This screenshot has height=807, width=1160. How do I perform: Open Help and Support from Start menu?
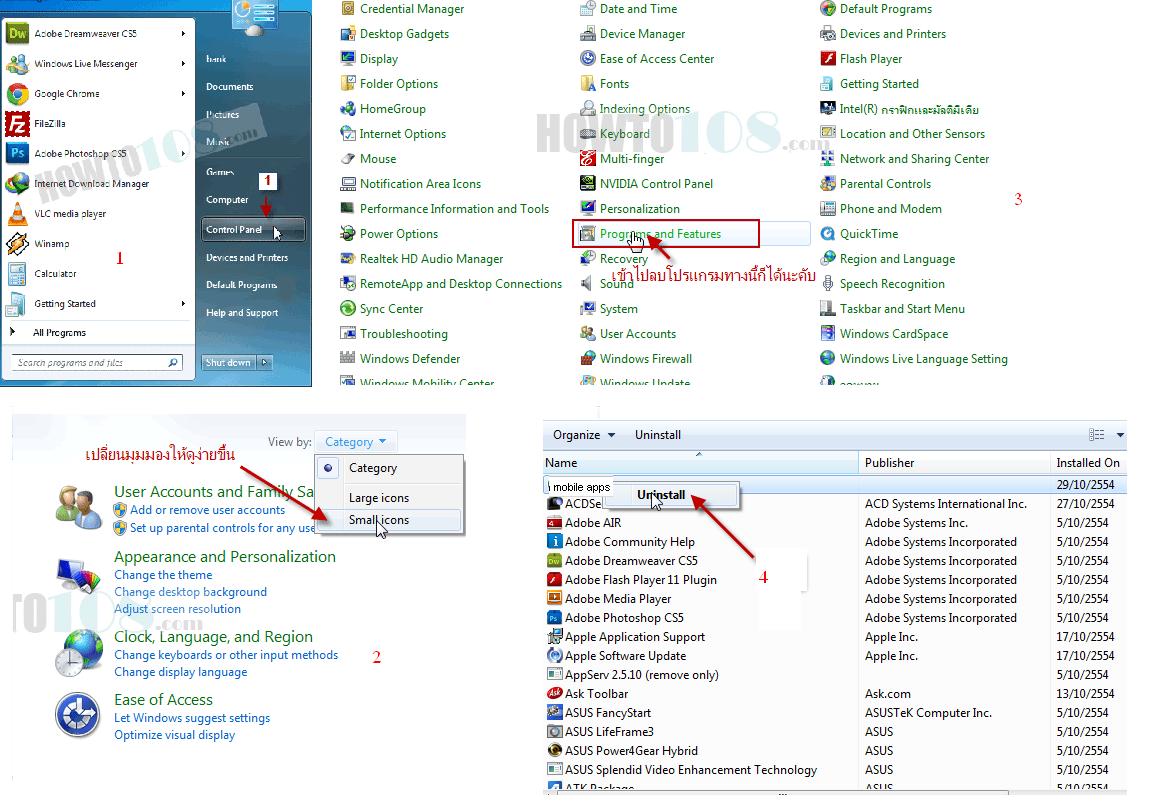pos(242,313)
